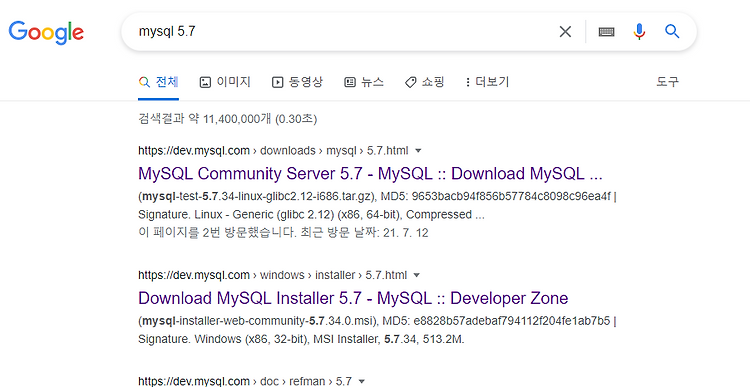
Task: Click the mysql-installer-web-community snippet text
Action: [x=377, y=321]
